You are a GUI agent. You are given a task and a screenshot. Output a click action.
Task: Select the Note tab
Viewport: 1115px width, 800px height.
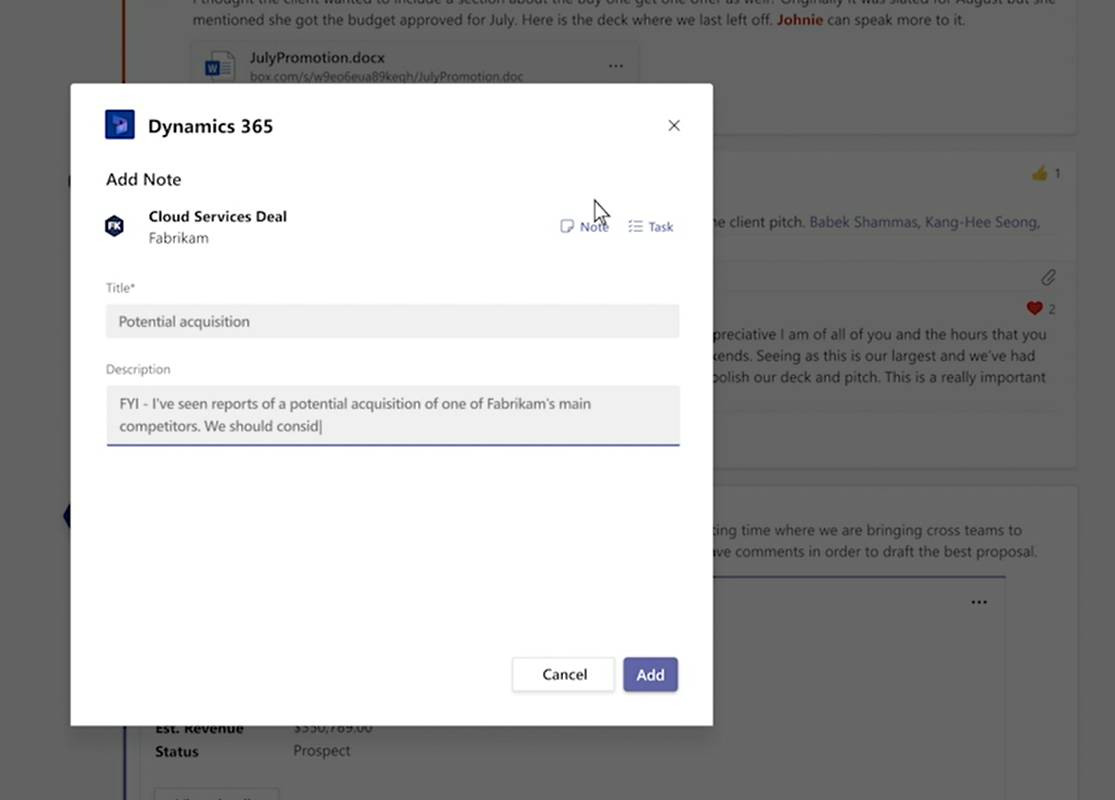pos(584,226)
